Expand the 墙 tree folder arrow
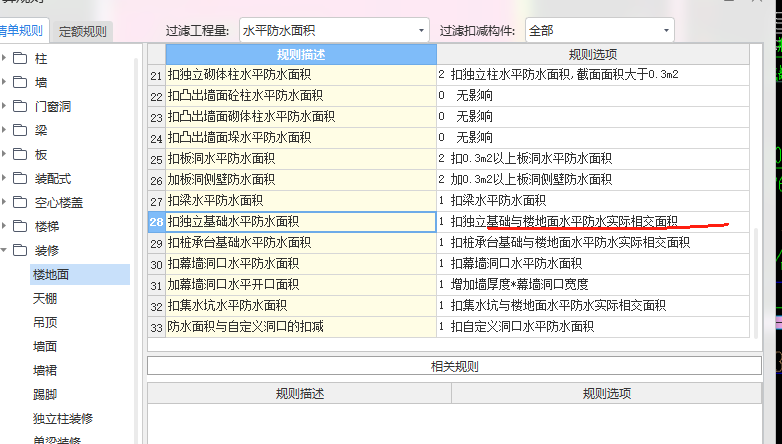Screen dimensions: 782x444 [x=3, y=82]
